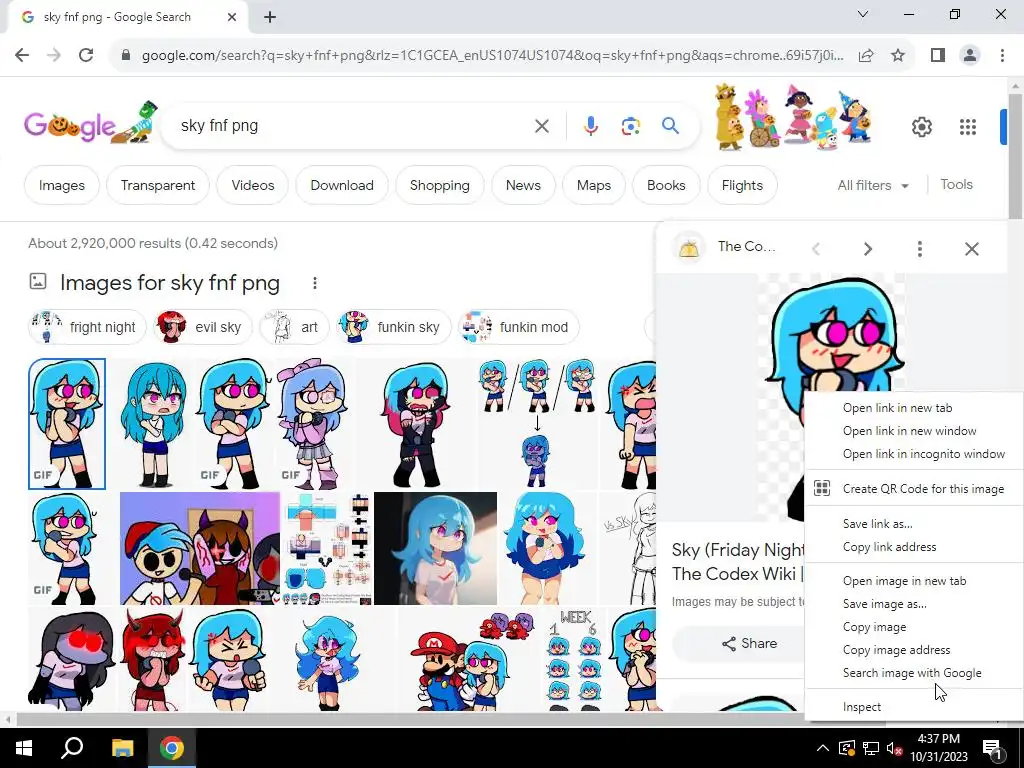Viewport: 1024px width, 768px height.
Task: Apply the Transparent filter chip
Action: (x=157, y=185)
